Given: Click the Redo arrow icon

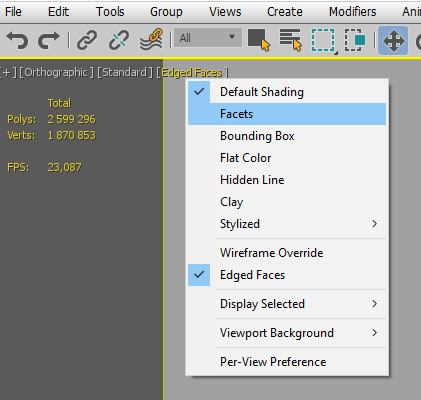Looking at the screenshot, I should [x=49, y=40].
